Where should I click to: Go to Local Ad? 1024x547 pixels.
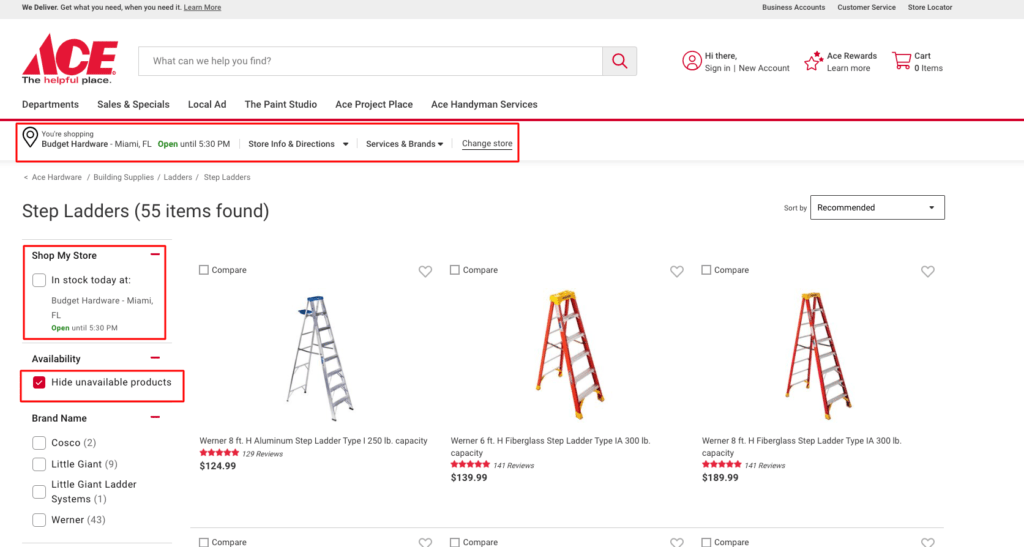pos(207,104)
